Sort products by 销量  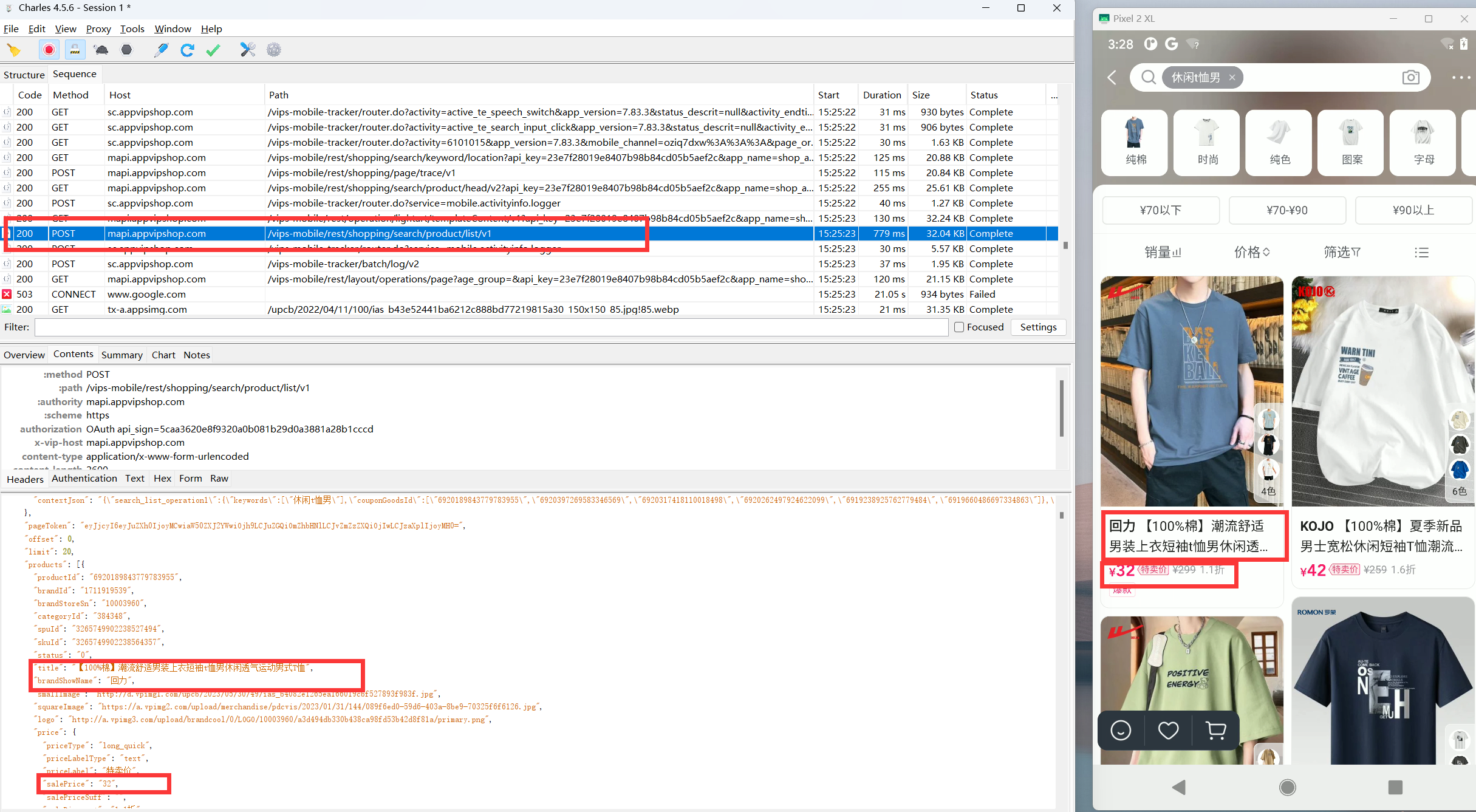tap(1163, 252)
